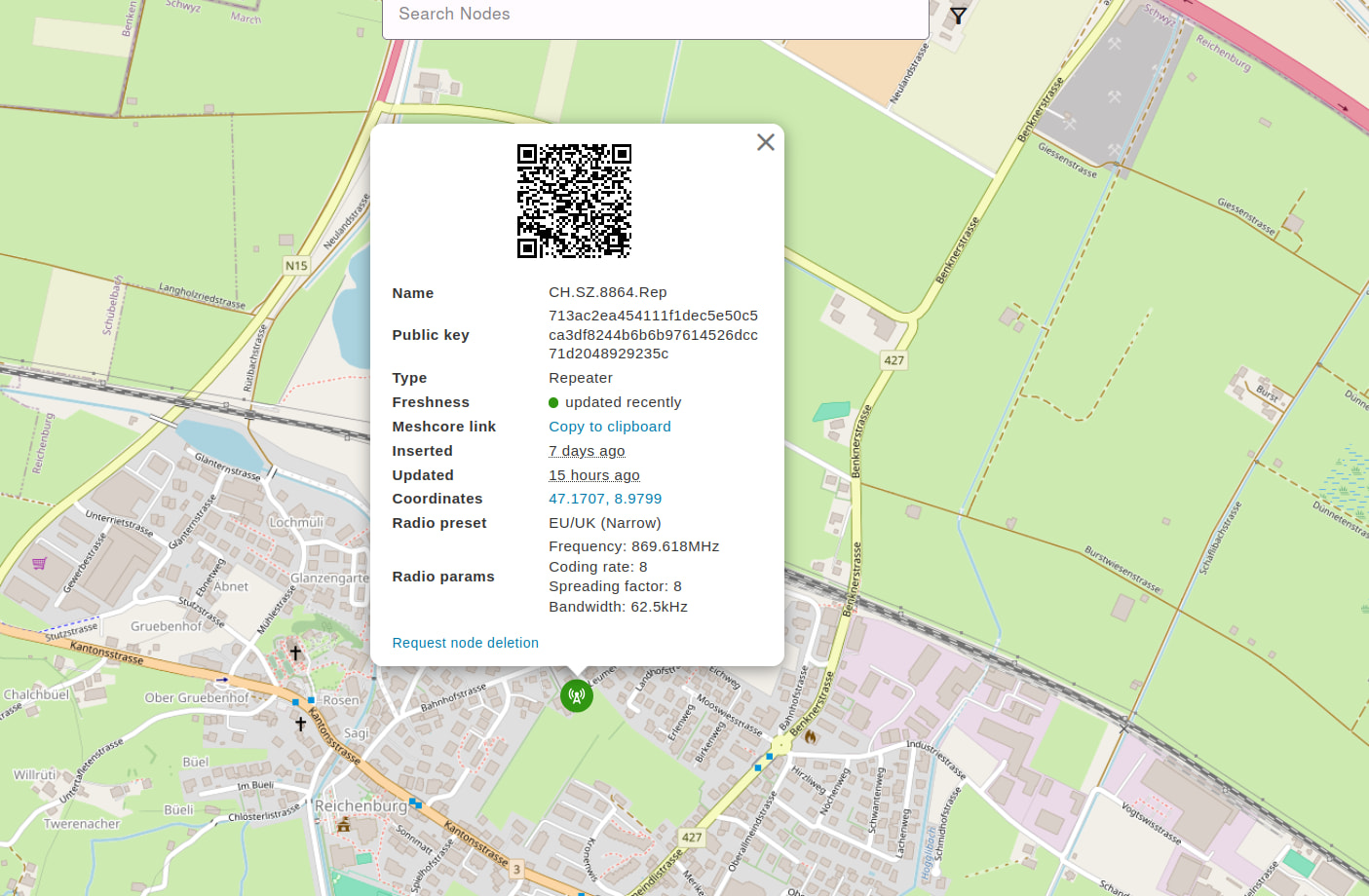
Task: Close the node details popup
Action: [766, 142]
